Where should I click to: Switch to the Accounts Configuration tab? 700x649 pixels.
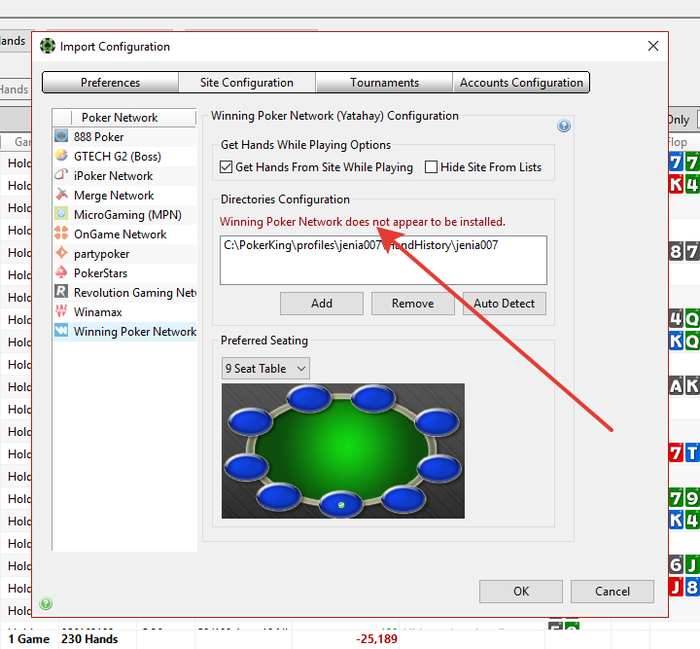coord(521,83)
